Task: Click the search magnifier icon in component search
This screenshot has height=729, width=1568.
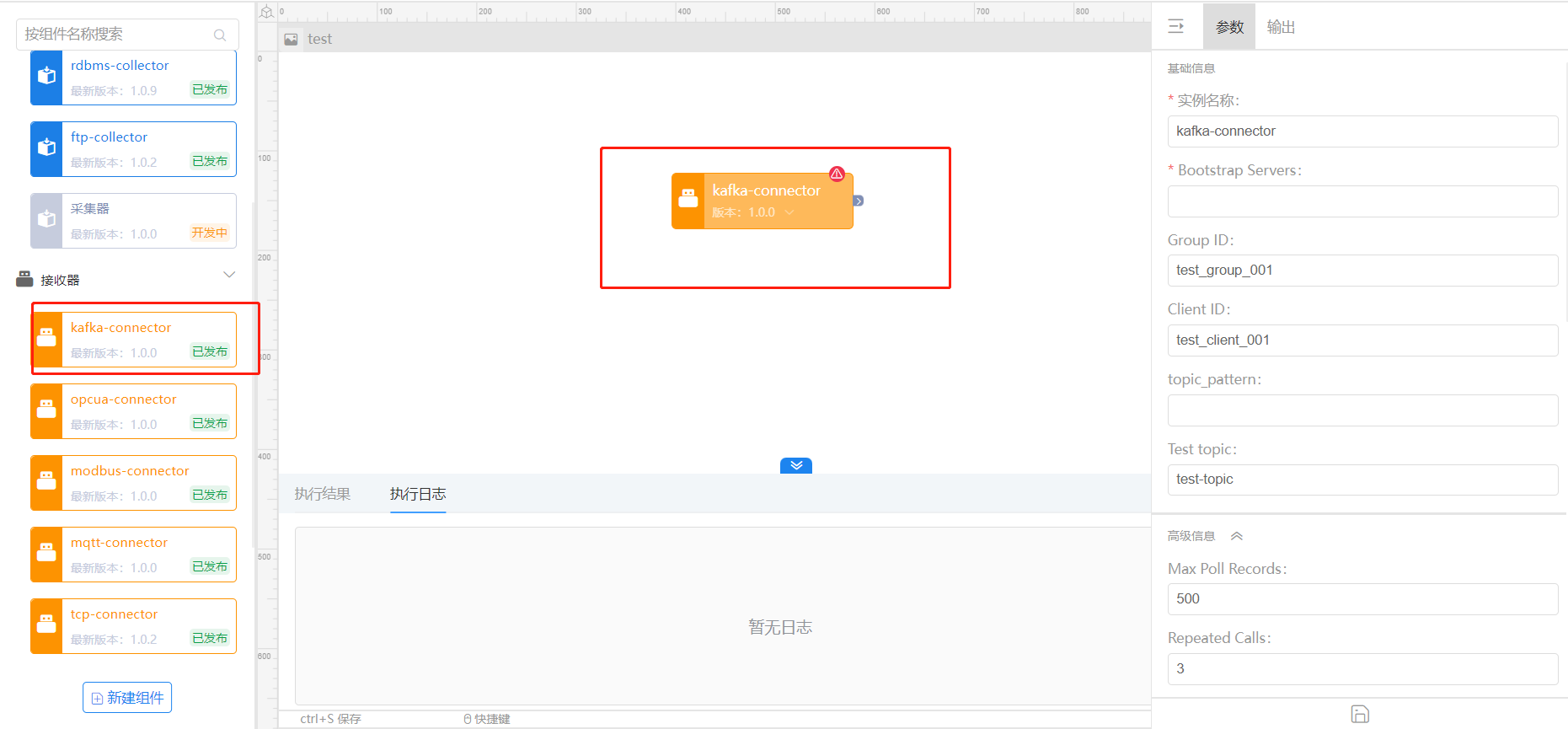Action: (220, 35)
